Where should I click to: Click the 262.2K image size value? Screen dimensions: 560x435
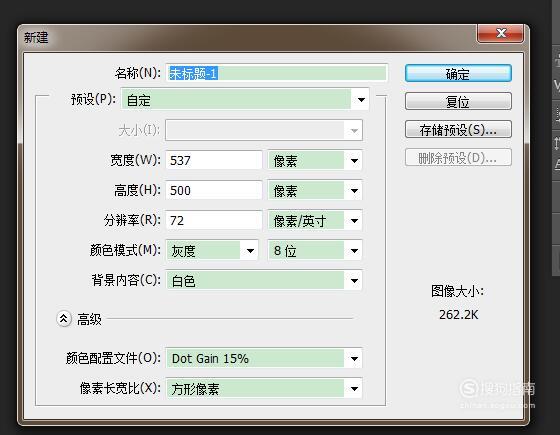(458, 315)
